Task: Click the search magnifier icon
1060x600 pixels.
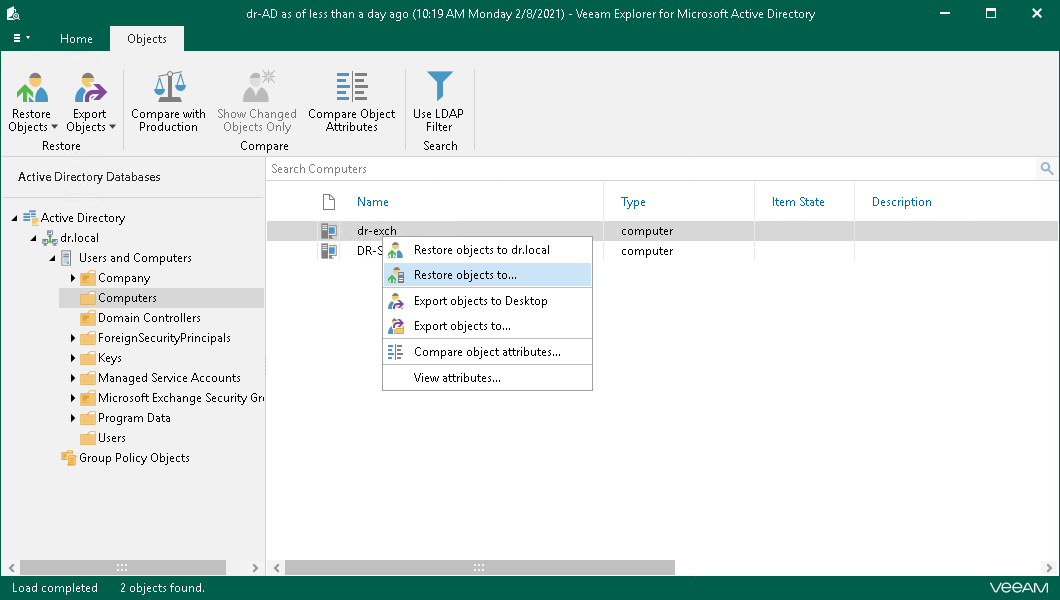Action: pos(1046,169)
